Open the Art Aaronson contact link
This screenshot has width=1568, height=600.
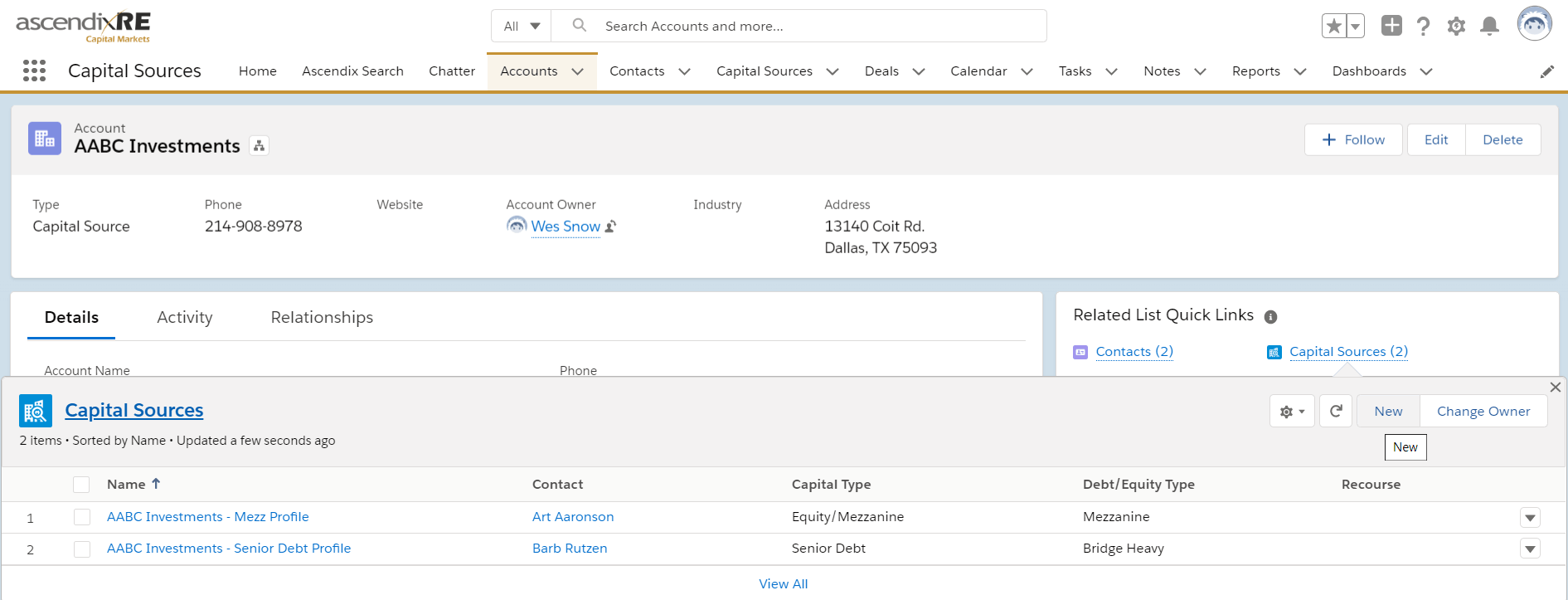(x=573, y=516)
